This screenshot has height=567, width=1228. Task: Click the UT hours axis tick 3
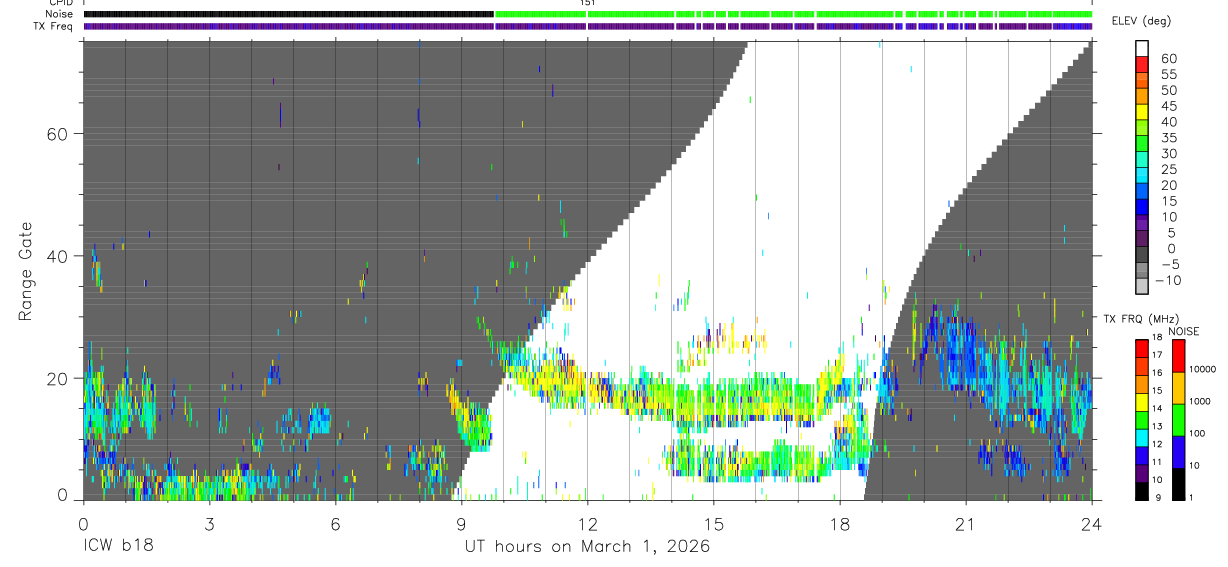(209, 524)
